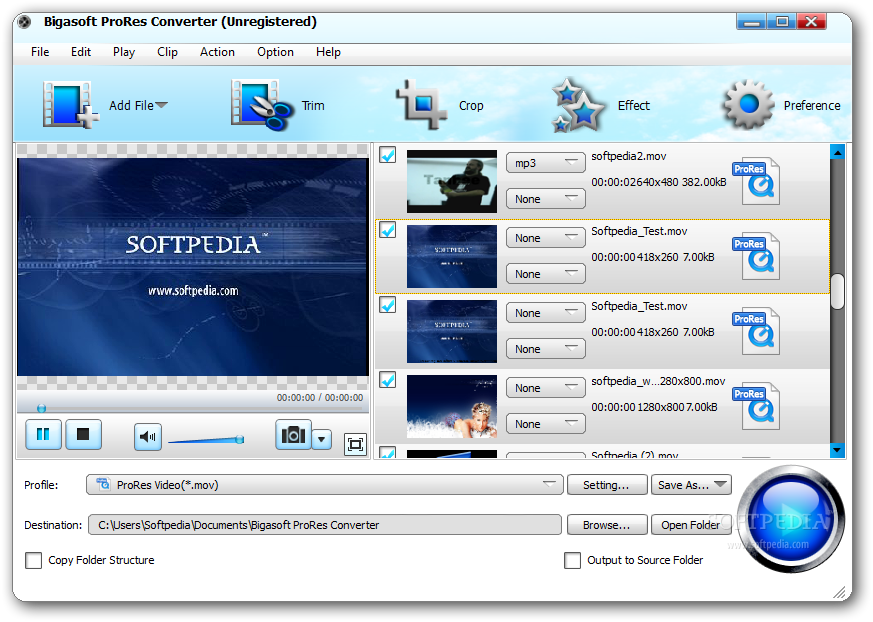Screen dimensions: 873x622
Task: Click the Destination path field
Action: tap(325, 525)
